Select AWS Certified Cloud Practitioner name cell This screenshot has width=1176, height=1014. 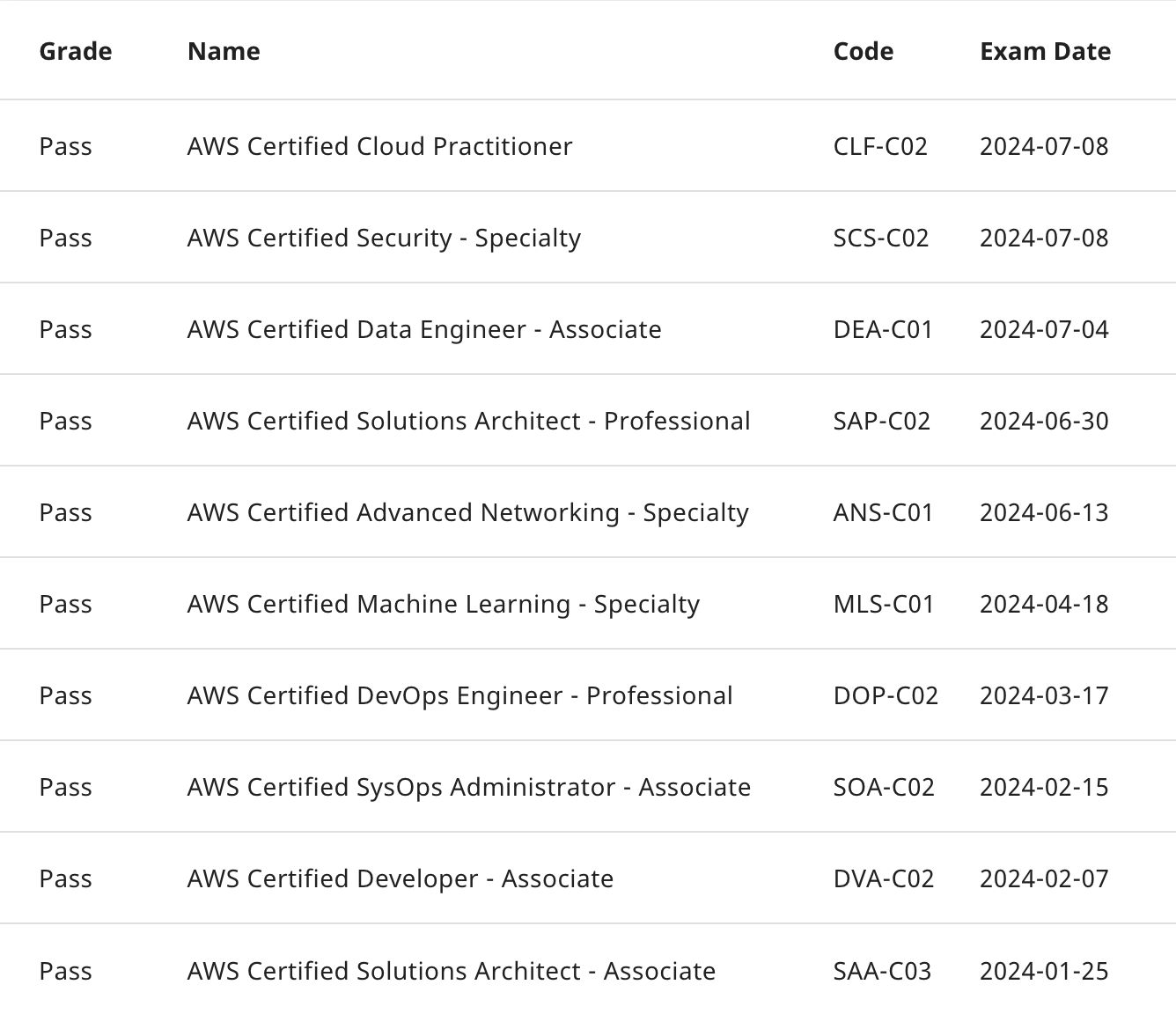tap(380, 146)
